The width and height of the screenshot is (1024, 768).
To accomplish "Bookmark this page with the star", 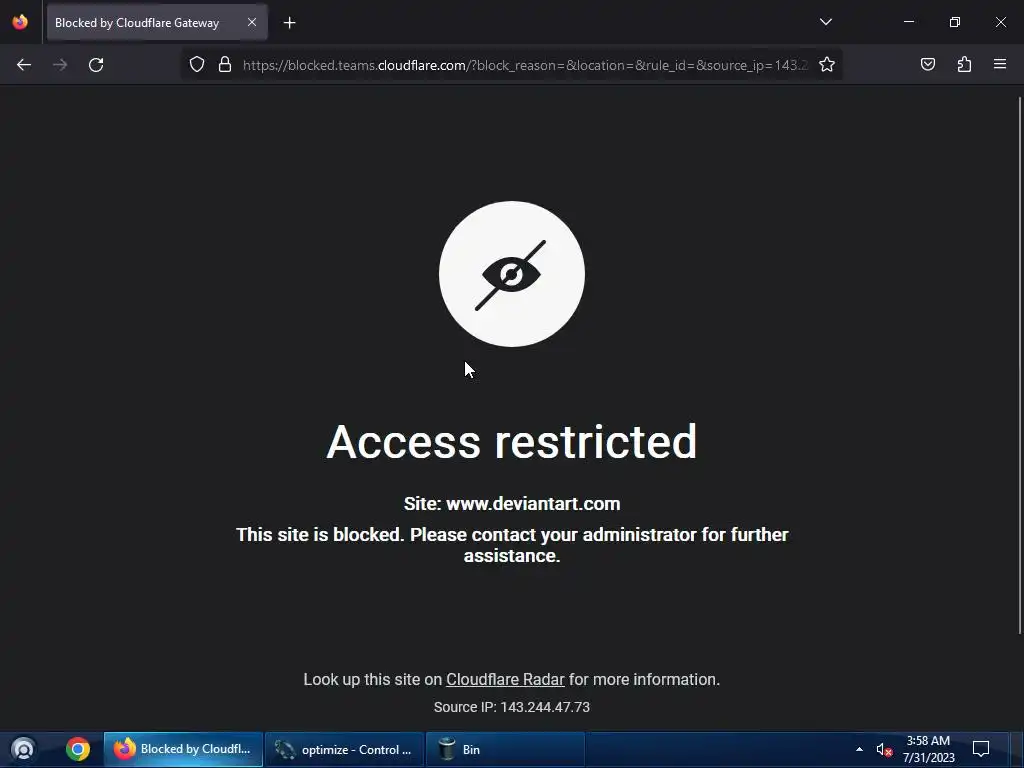I will 827,65.
